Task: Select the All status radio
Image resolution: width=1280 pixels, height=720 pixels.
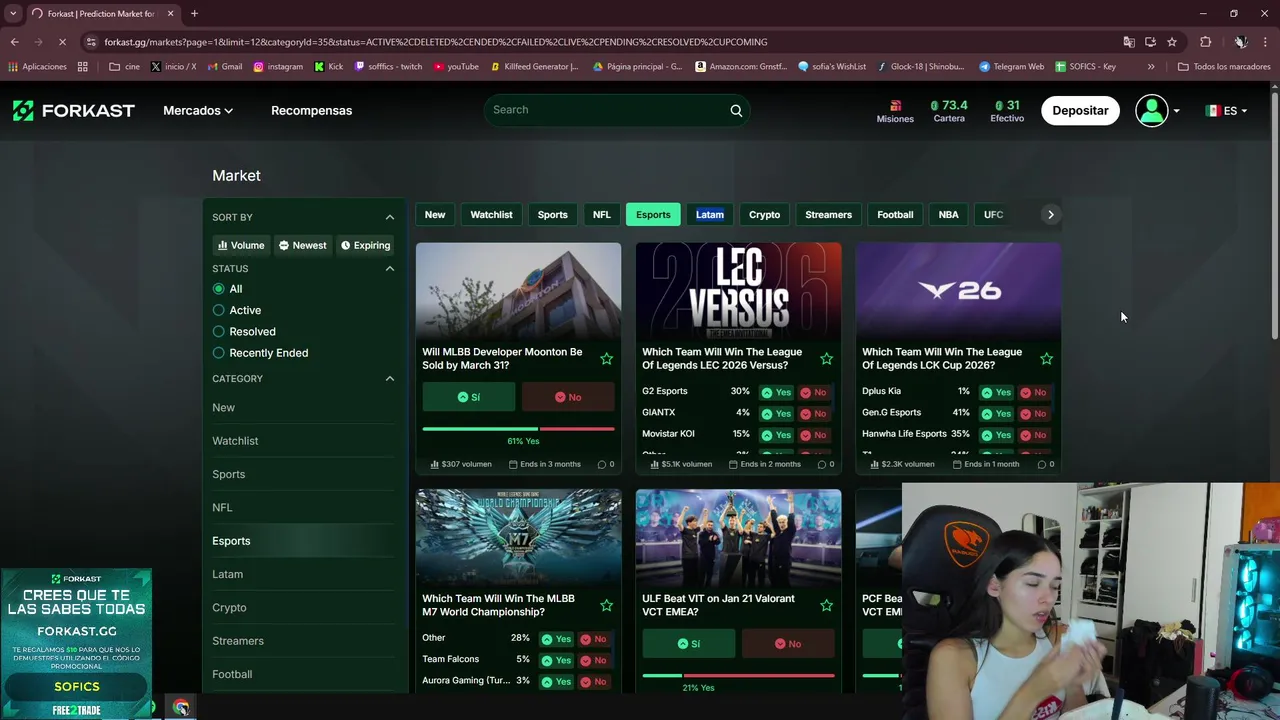Action: [218, 289]
